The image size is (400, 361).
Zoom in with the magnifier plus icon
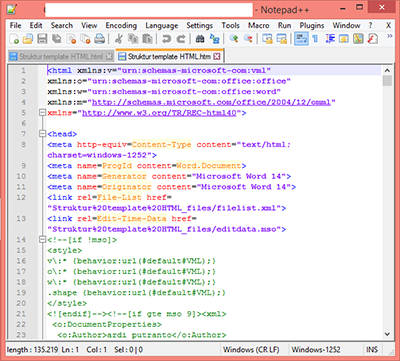click(234, 39)
